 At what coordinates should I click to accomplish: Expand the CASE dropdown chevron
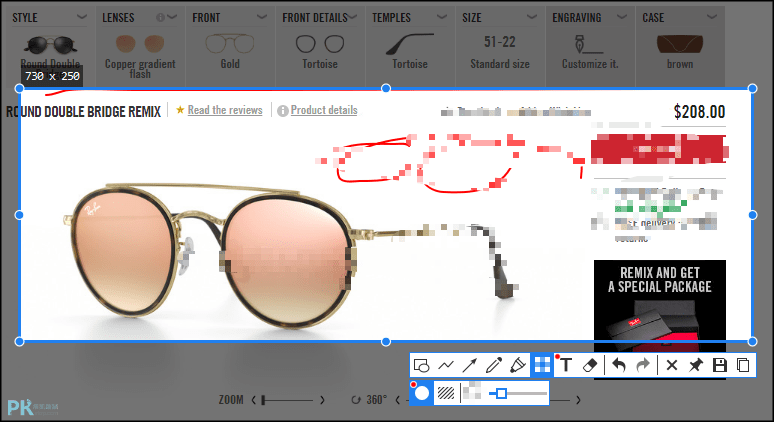tap(712, 17)
